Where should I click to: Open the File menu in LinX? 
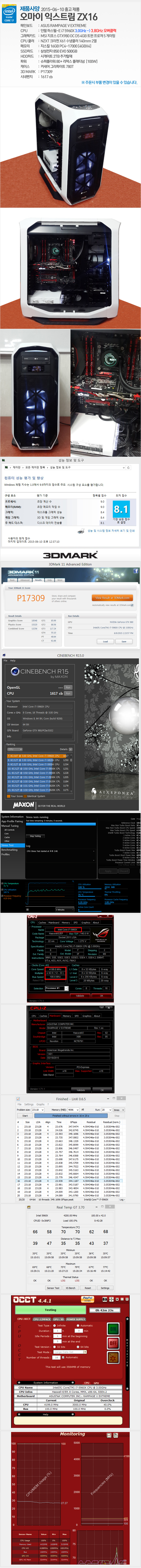pos(19,1104)
